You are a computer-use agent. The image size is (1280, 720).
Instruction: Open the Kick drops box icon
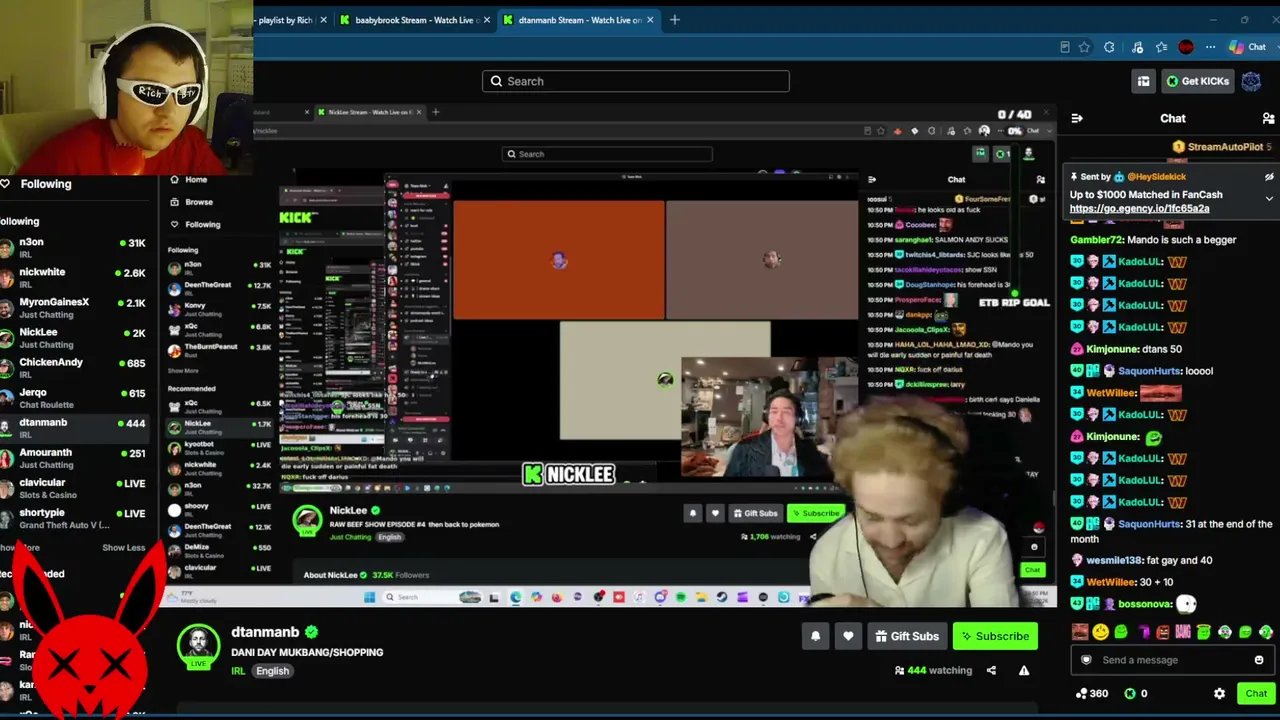(1143, 81)
